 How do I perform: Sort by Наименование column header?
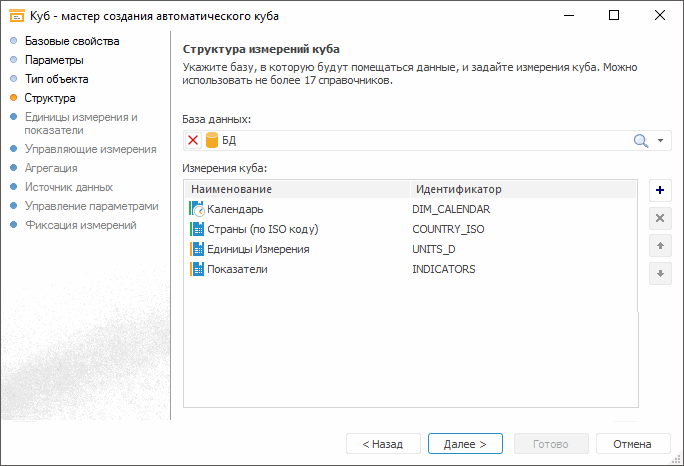(297, 189)
